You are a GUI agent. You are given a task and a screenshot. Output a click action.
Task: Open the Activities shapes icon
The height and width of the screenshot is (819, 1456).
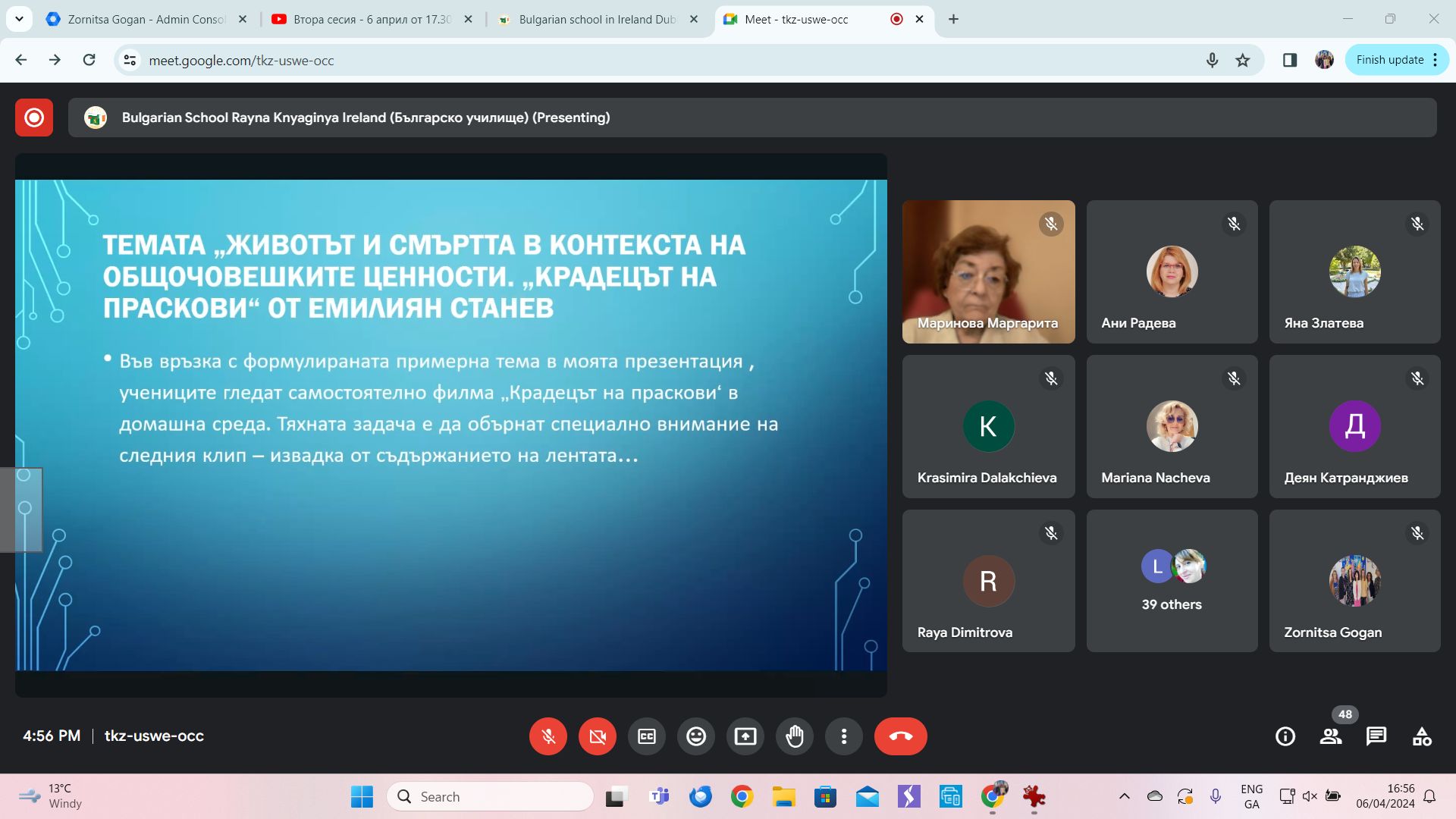[1421, 736]
